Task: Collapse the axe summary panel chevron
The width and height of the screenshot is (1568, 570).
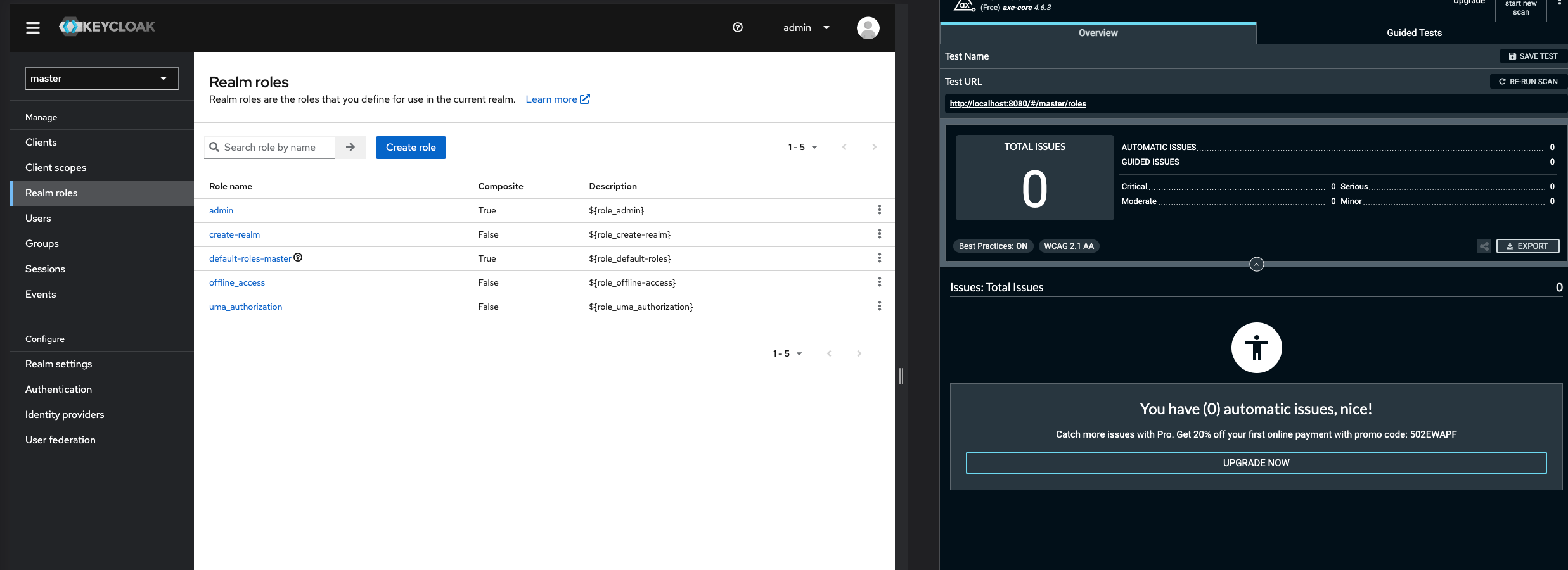Action: click(x=1256, y=264)
